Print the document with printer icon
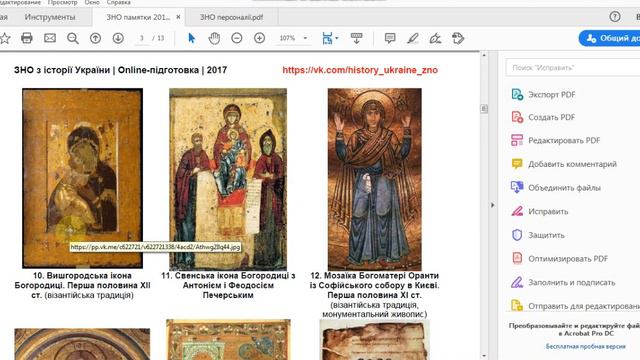This screenshot has height=360, width=640. tap(27, 38)
